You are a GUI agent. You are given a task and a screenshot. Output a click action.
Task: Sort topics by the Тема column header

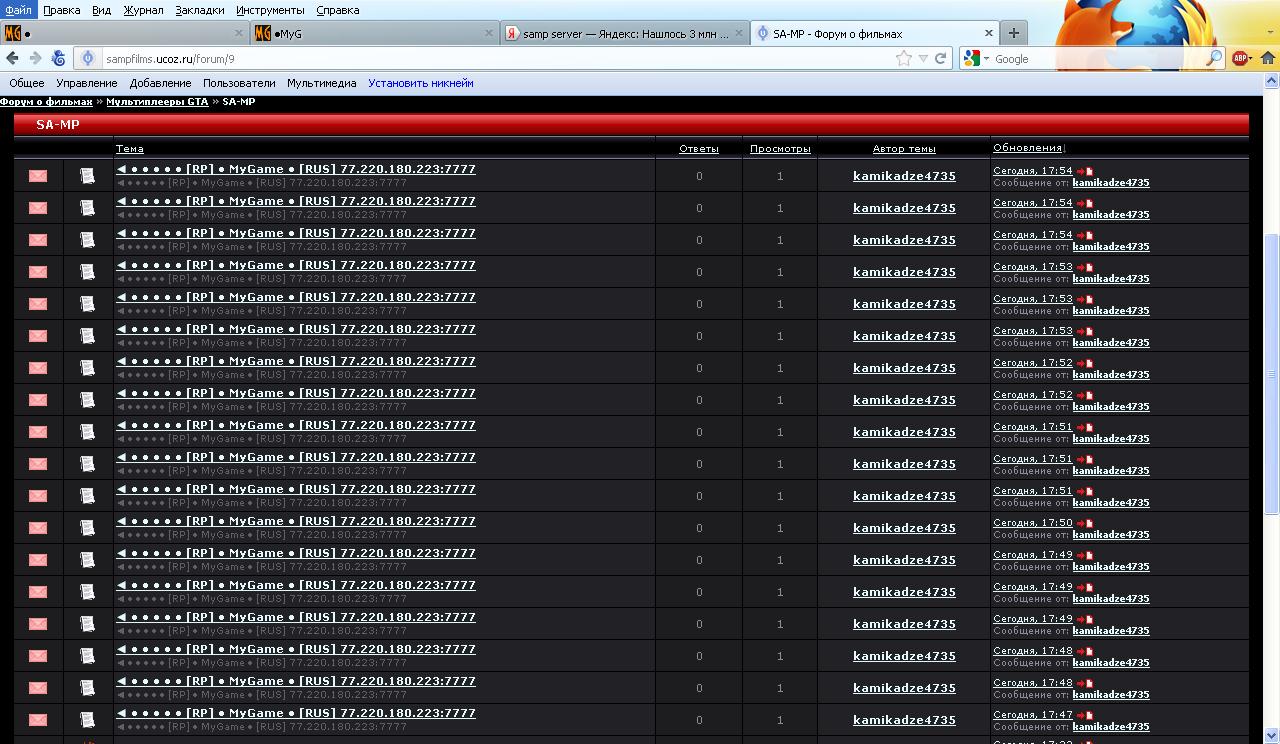click(x=130, y=148)
